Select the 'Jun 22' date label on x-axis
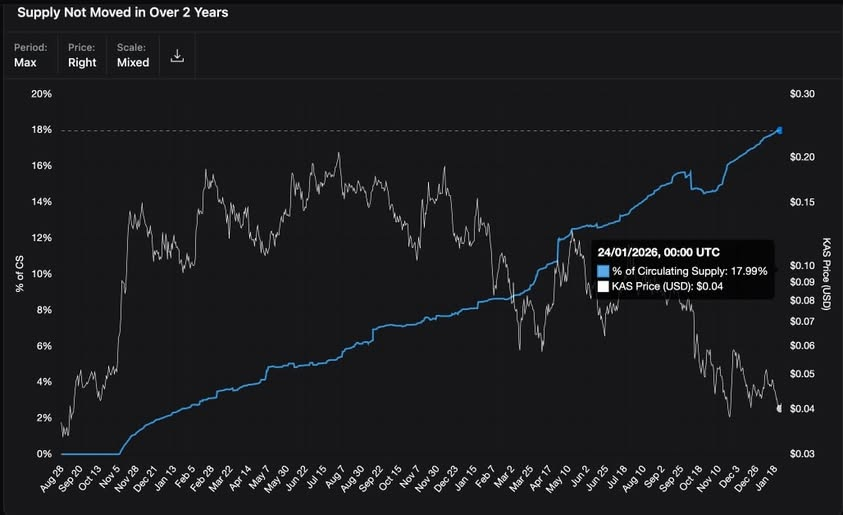This screenshot has width=843, height=515. [x=297, y=478]
